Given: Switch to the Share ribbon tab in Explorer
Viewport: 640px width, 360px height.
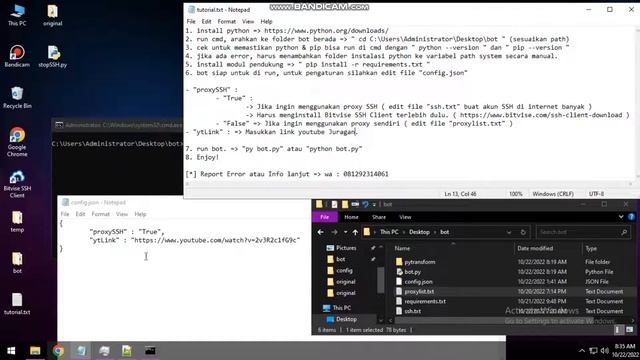Looking at the screenshot, I should pyautogui.click(x=379, y=217).
